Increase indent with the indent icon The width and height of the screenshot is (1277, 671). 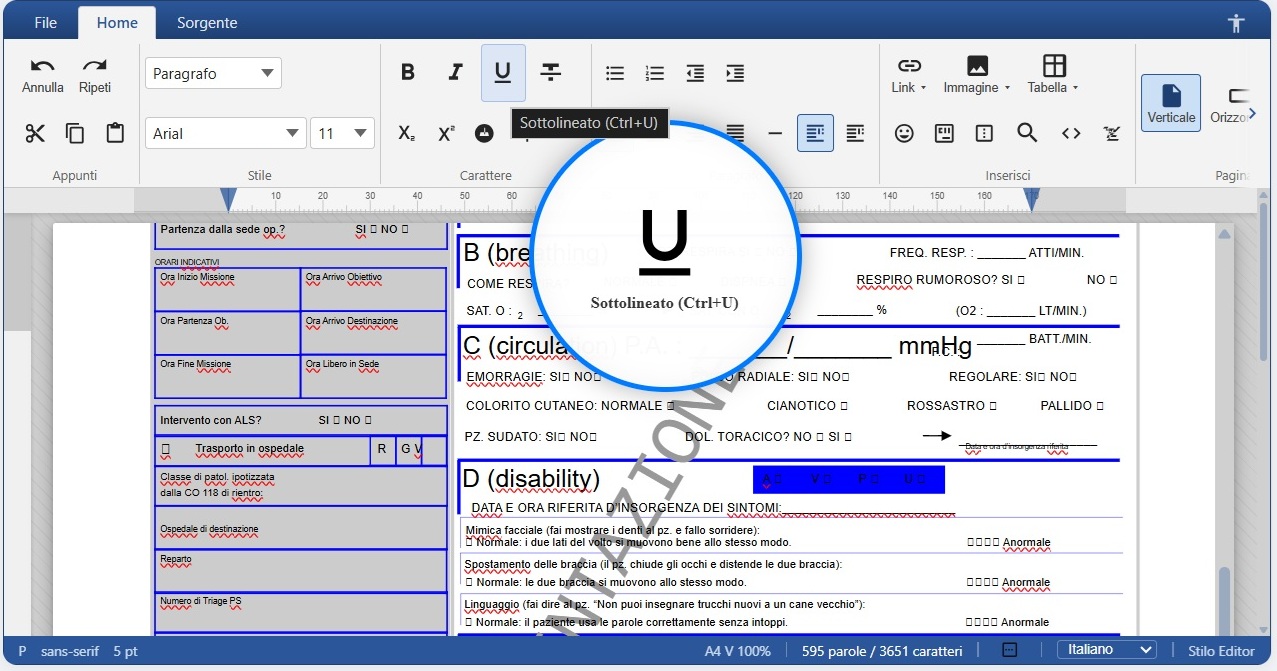point(735,73)
